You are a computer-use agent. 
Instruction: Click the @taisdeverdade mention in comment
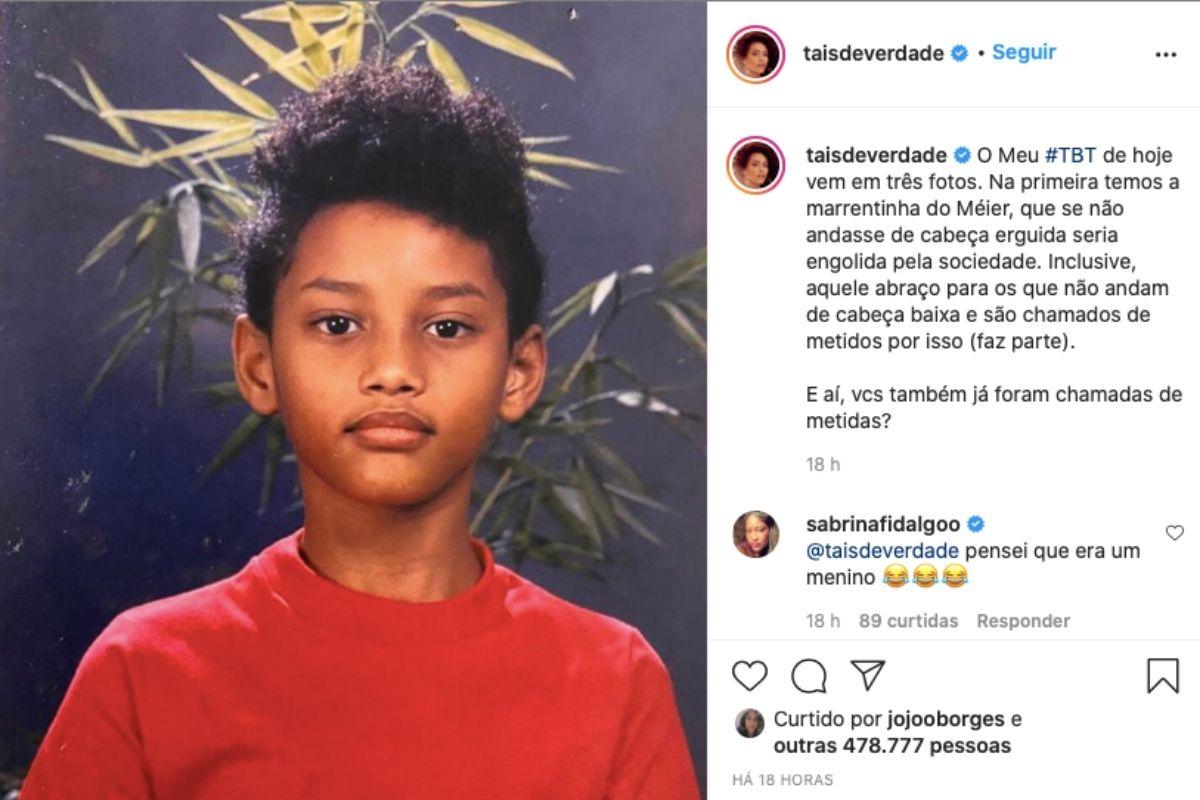pos(883,551)
